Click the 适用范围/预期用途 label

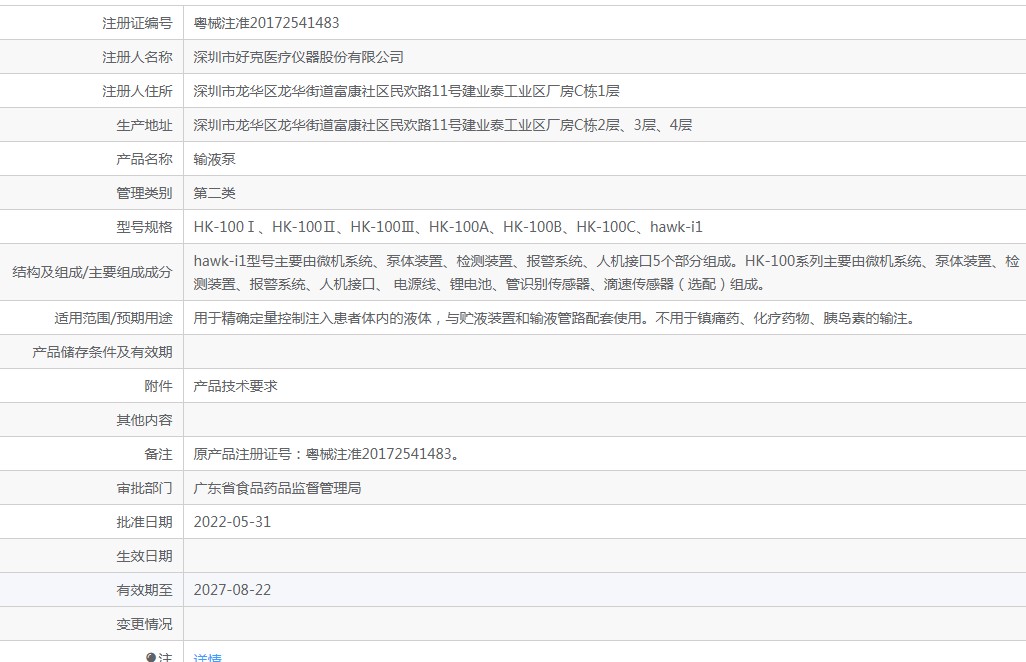[x=113, y=318]
